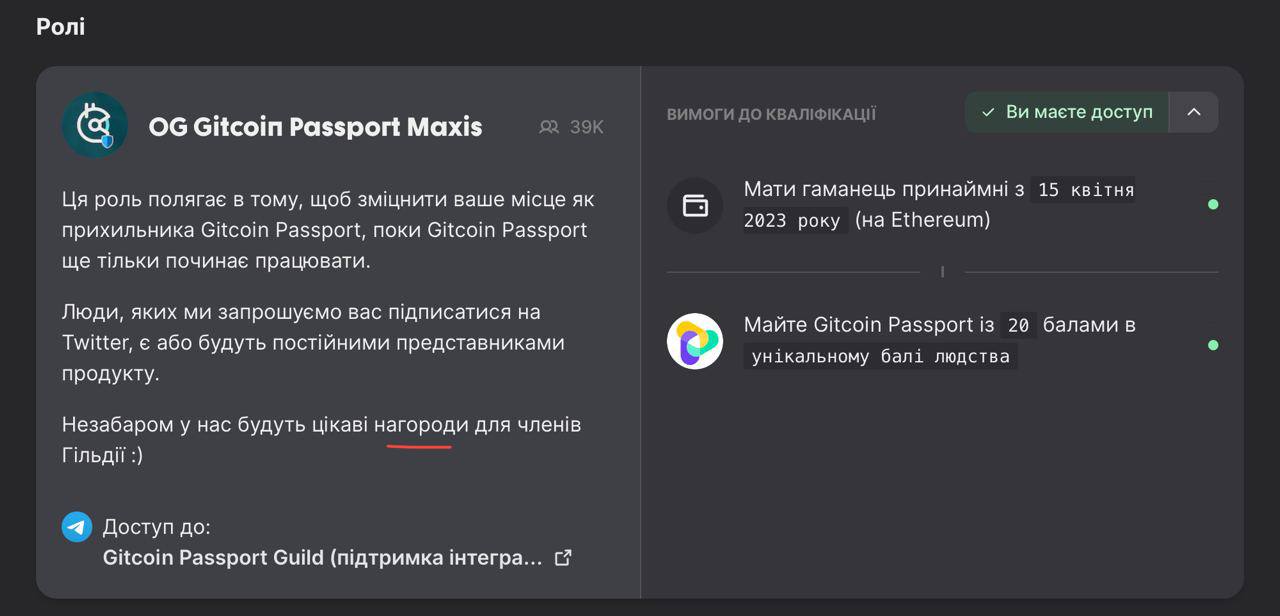Image resolution: width=1280 pixels, height=616 pixels.
Task: Click the "20" score tag
Action: 1018,326
